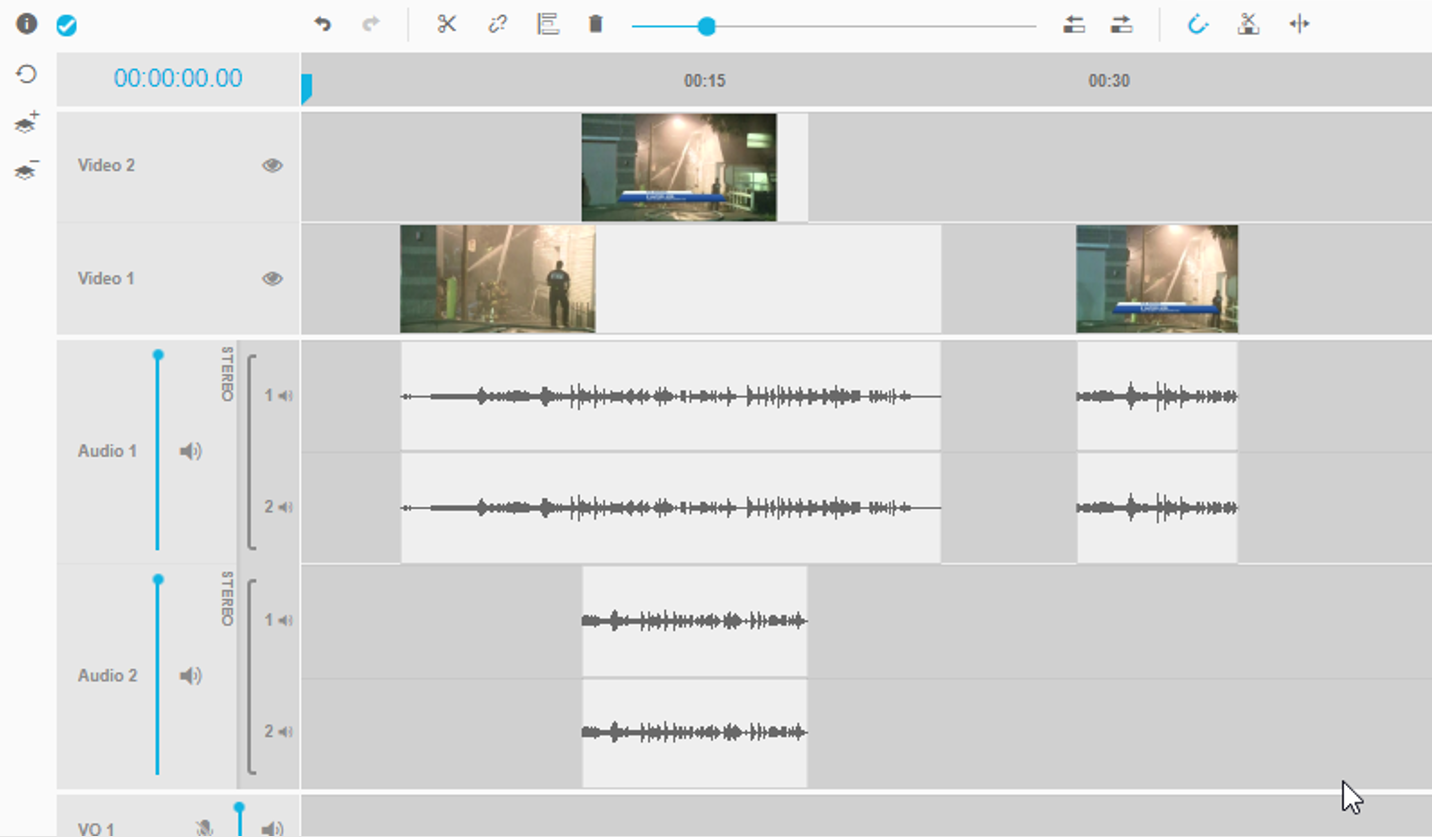1434x840 pixels.
Task: Click the scissors cut tool
Action: click(447, 24)
